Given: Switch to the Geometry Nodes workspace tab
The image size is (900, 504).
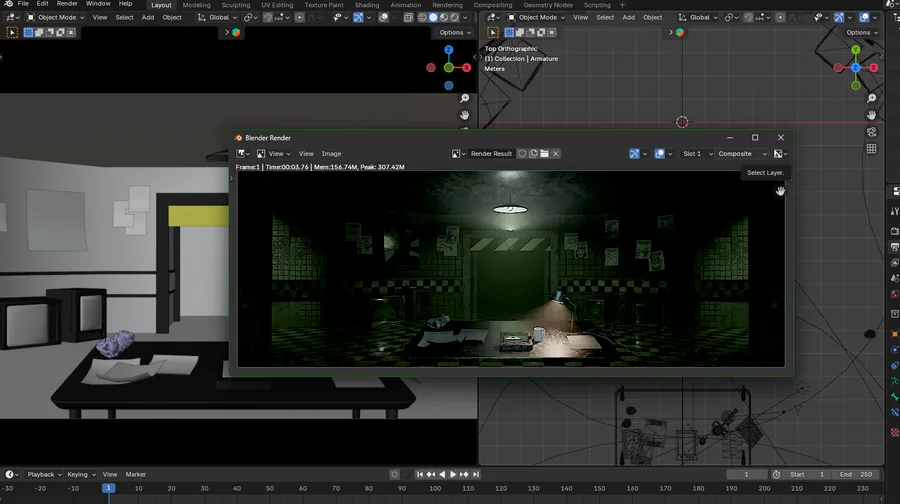Looking at the screenshot, I should (x=548, y=5).
